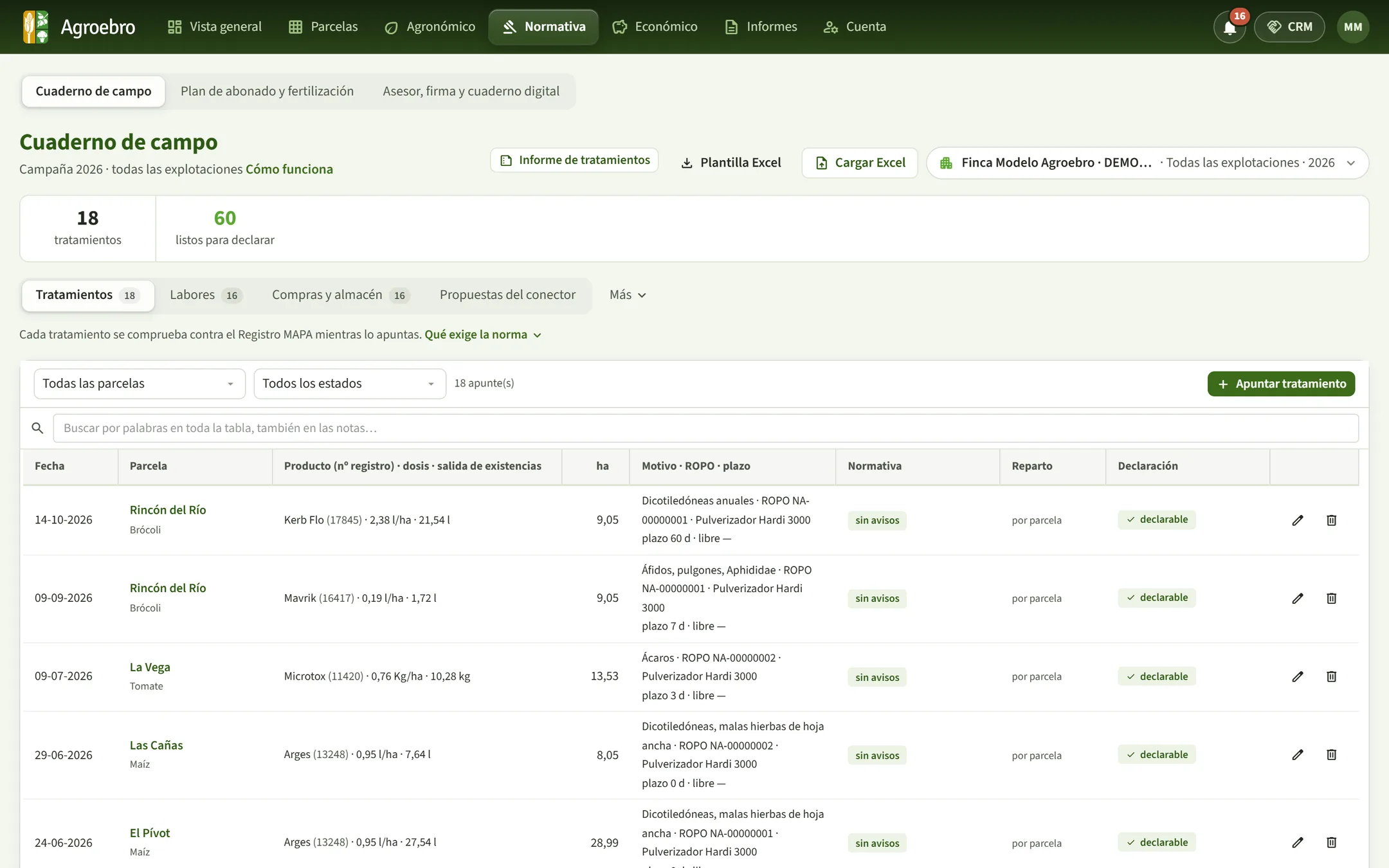Delete the 14-10-2026 Kerb Flo treatment
Screen dimensions: 1389x868
pos(1332,520)
